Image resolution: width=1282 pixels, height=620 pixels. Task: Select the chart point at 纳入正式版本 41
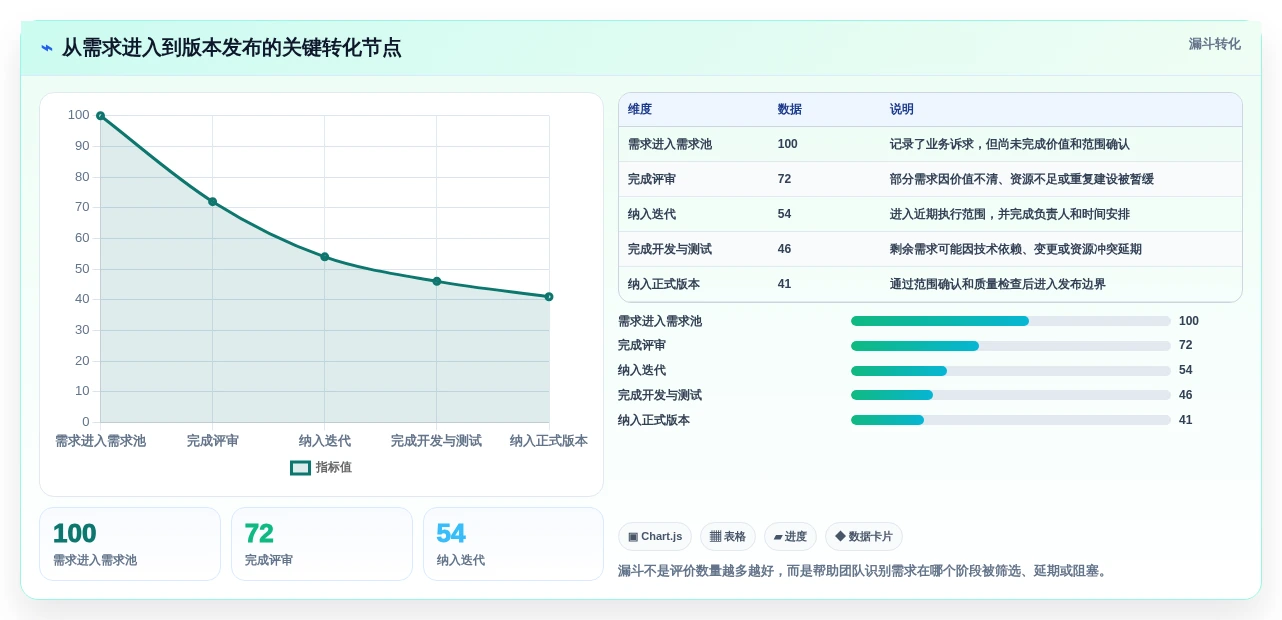[549, 297]
